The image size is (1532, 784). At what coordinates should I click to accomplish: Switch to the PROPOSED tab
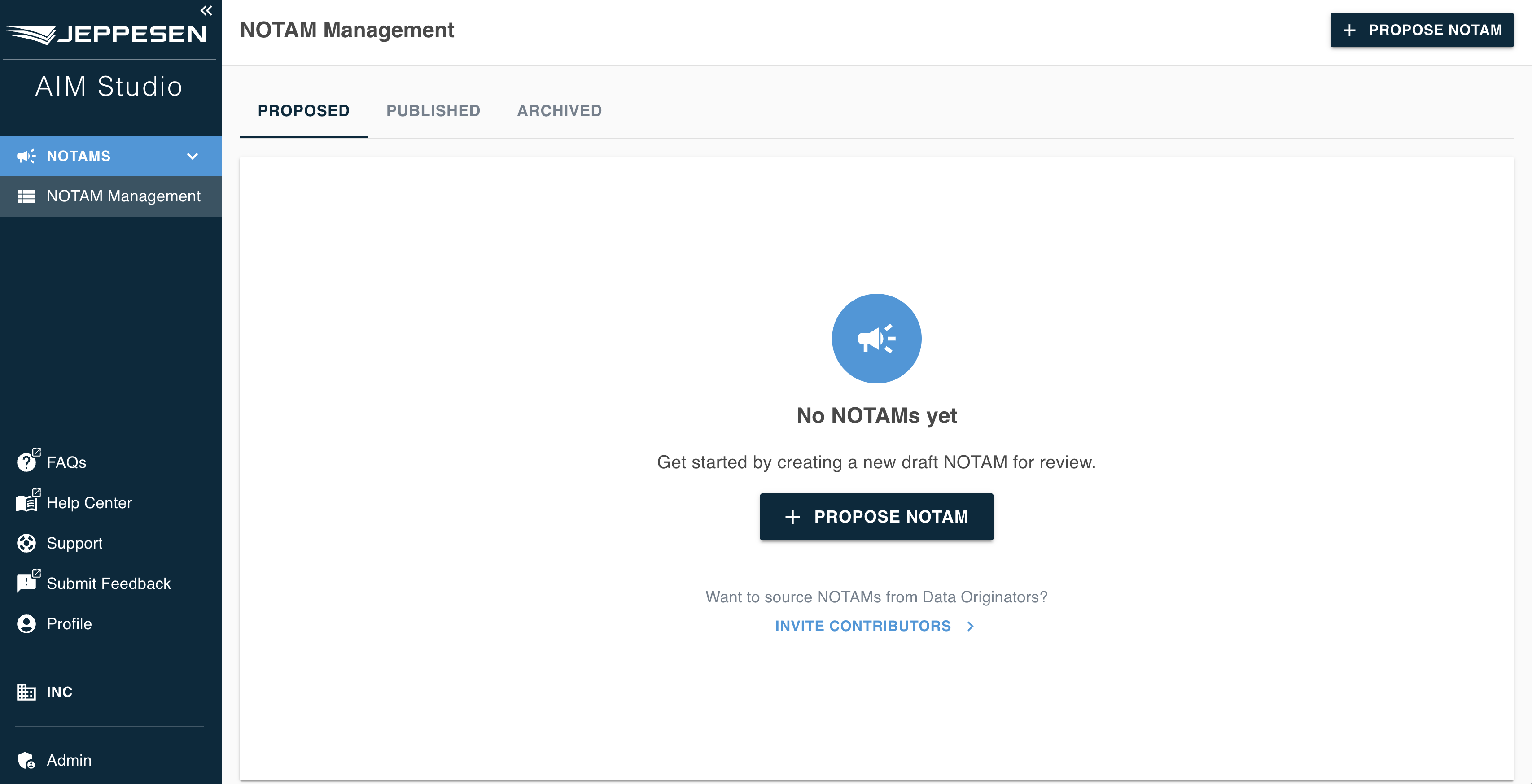303,111
